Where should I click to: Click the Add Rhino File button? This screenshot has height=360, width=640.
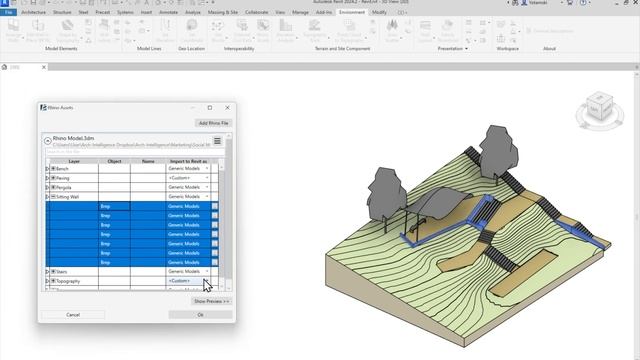tap(213, 123)
